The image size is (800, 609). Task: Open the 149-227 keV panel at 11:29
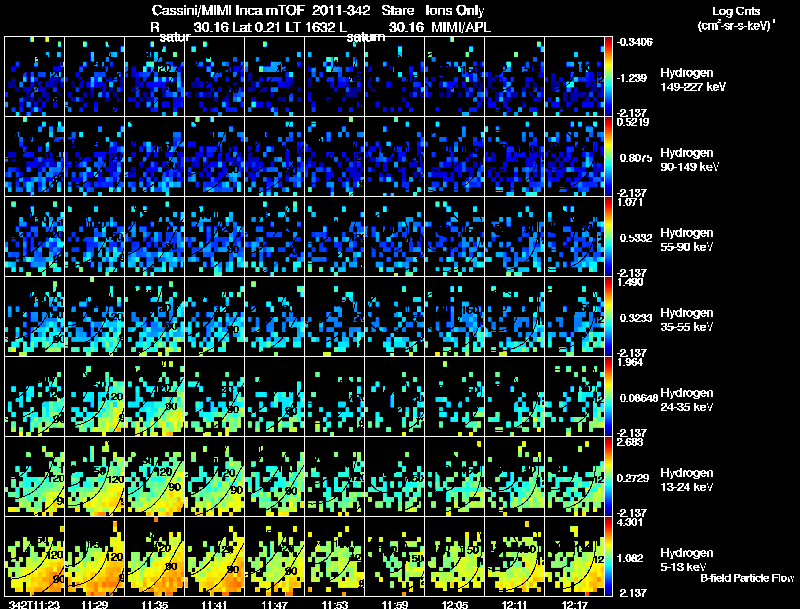click(x=94, y=77)
